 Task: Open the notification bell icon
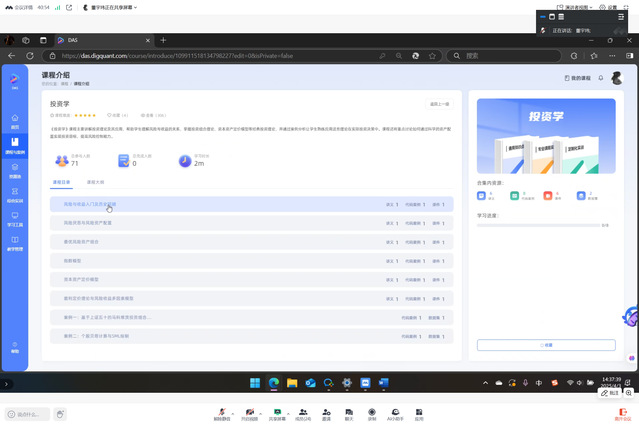pos(601,77)
